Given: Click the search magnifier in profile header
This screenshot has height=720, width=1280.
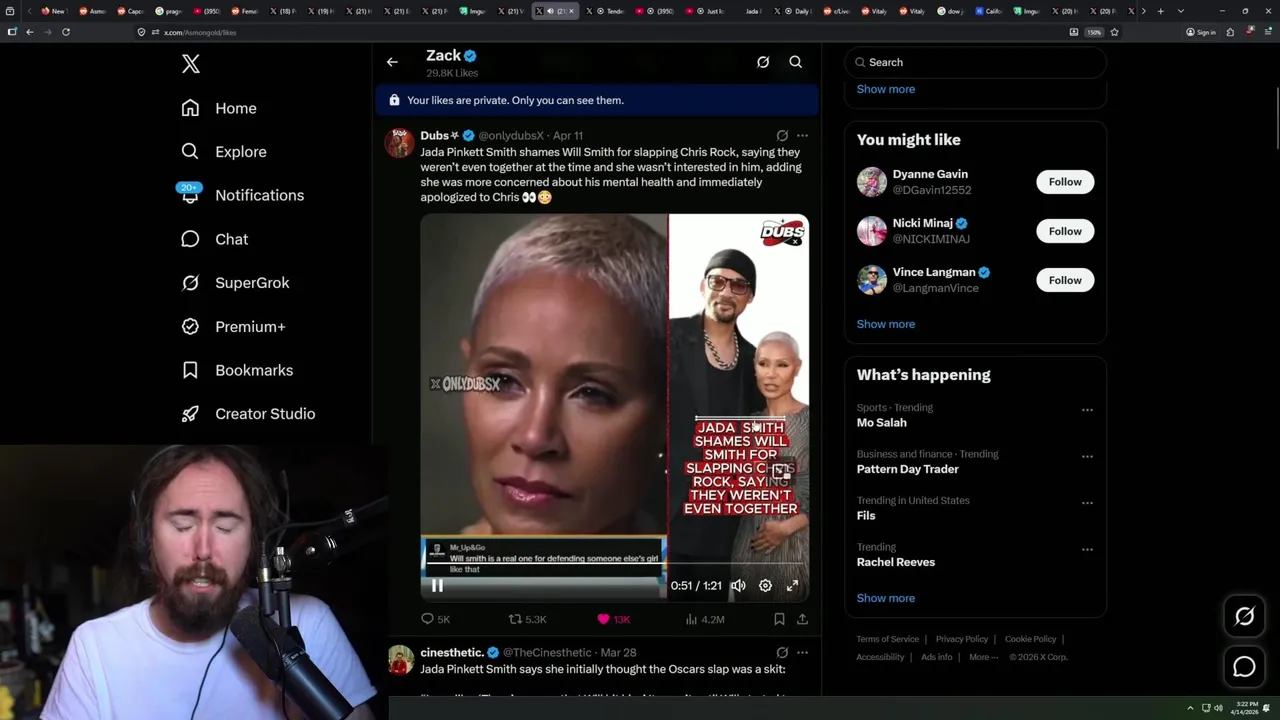Looking at the screenshot, I should [796, 62].
